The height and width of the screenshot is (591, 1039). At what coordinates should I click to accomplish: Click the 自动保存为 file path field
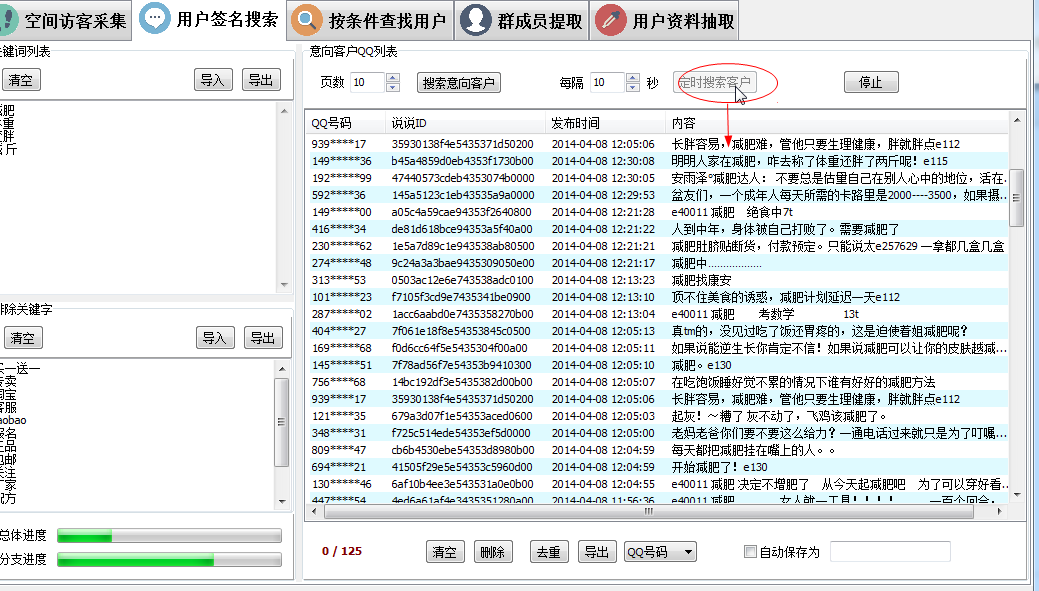[890, 551]
